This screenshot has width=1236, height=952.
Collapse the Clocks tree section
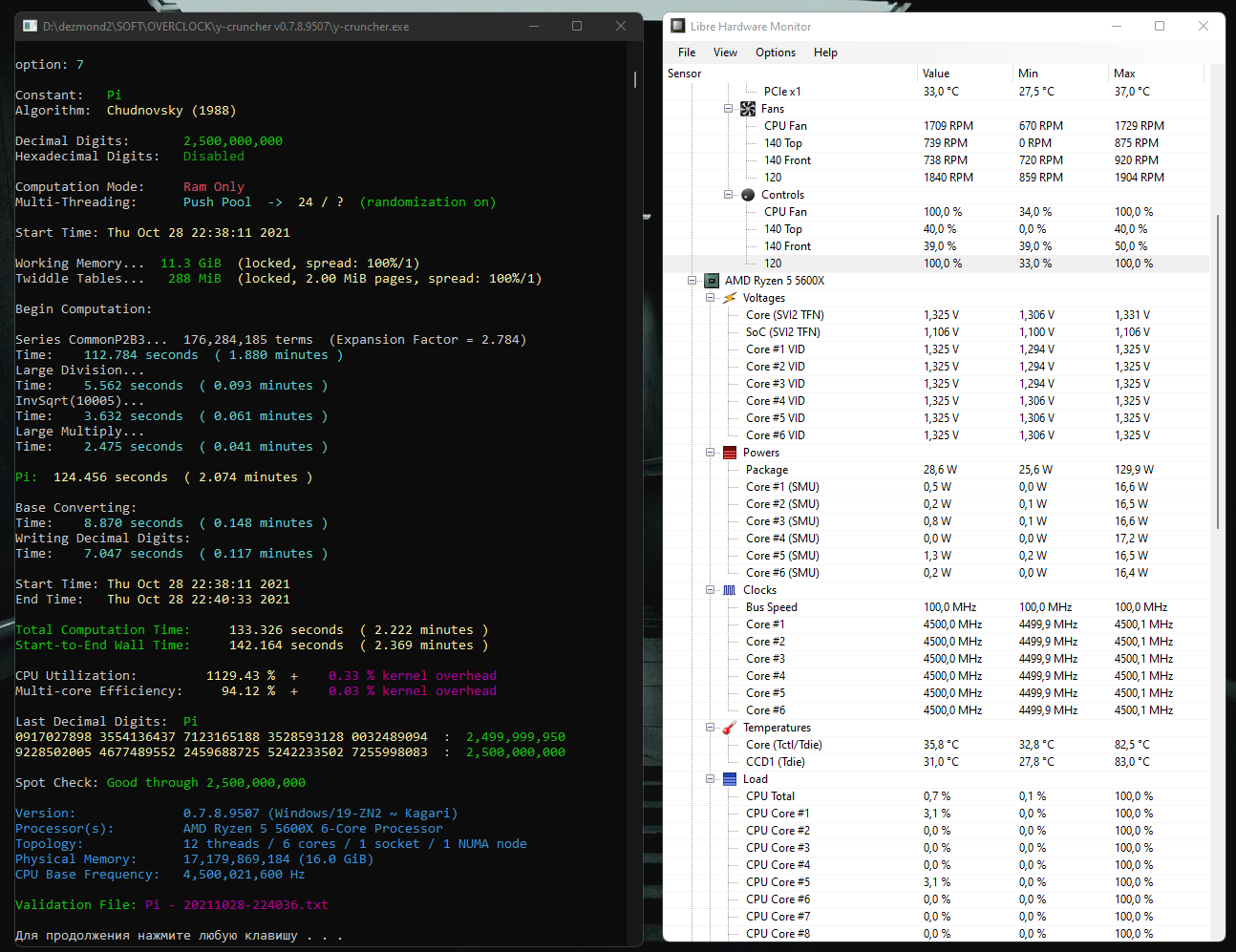point(710,590)
